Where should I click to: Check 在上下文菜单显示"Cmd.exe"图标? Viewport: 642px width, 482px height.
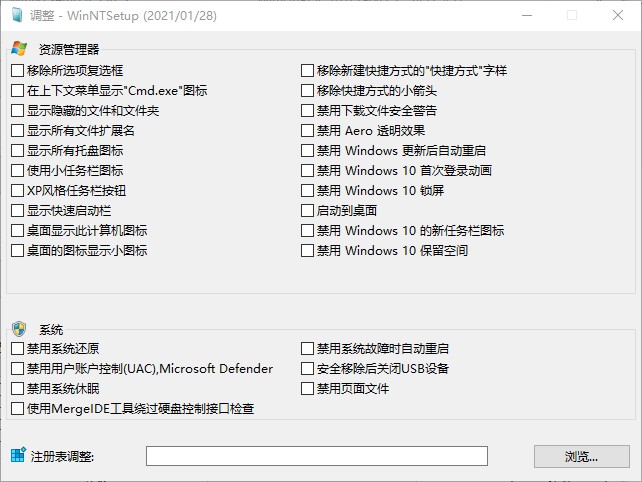(17, 91)
